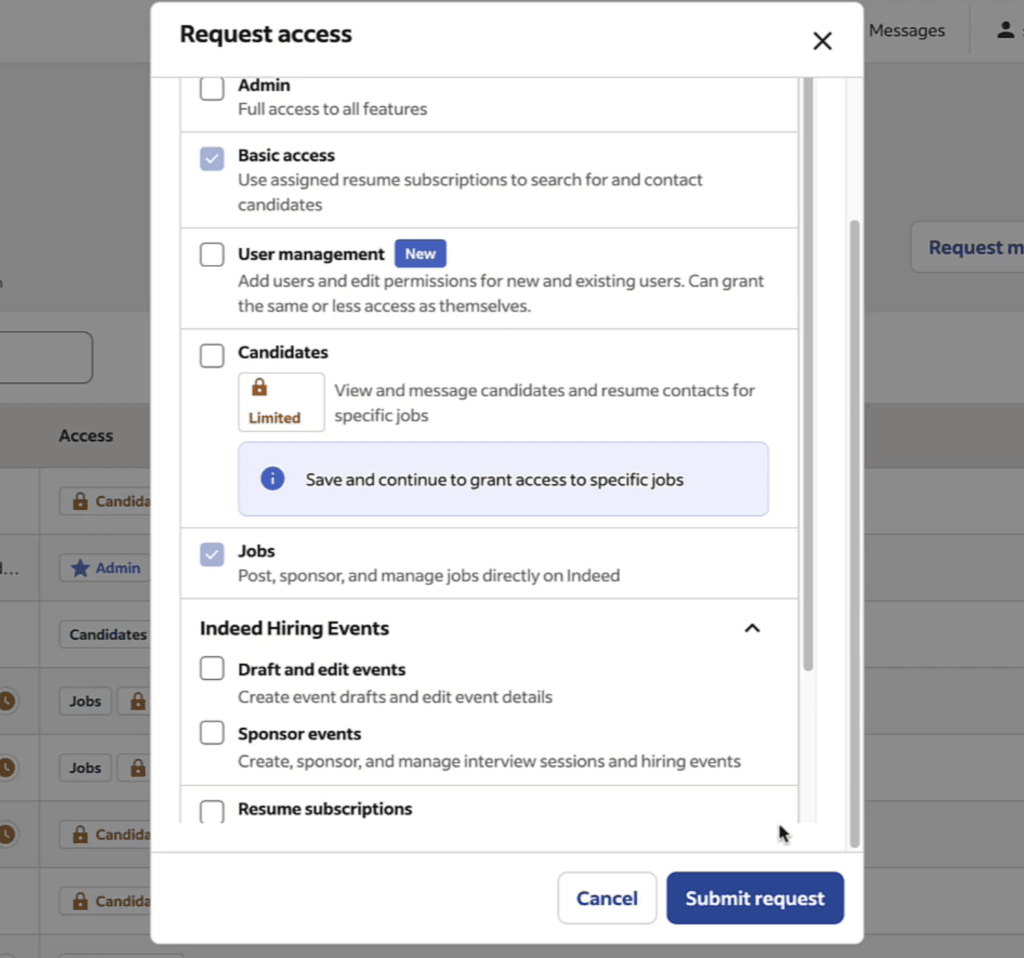Check the Sponsor events checkbox
Screen dimensions: 1024x958
click(x=211, y=733)
